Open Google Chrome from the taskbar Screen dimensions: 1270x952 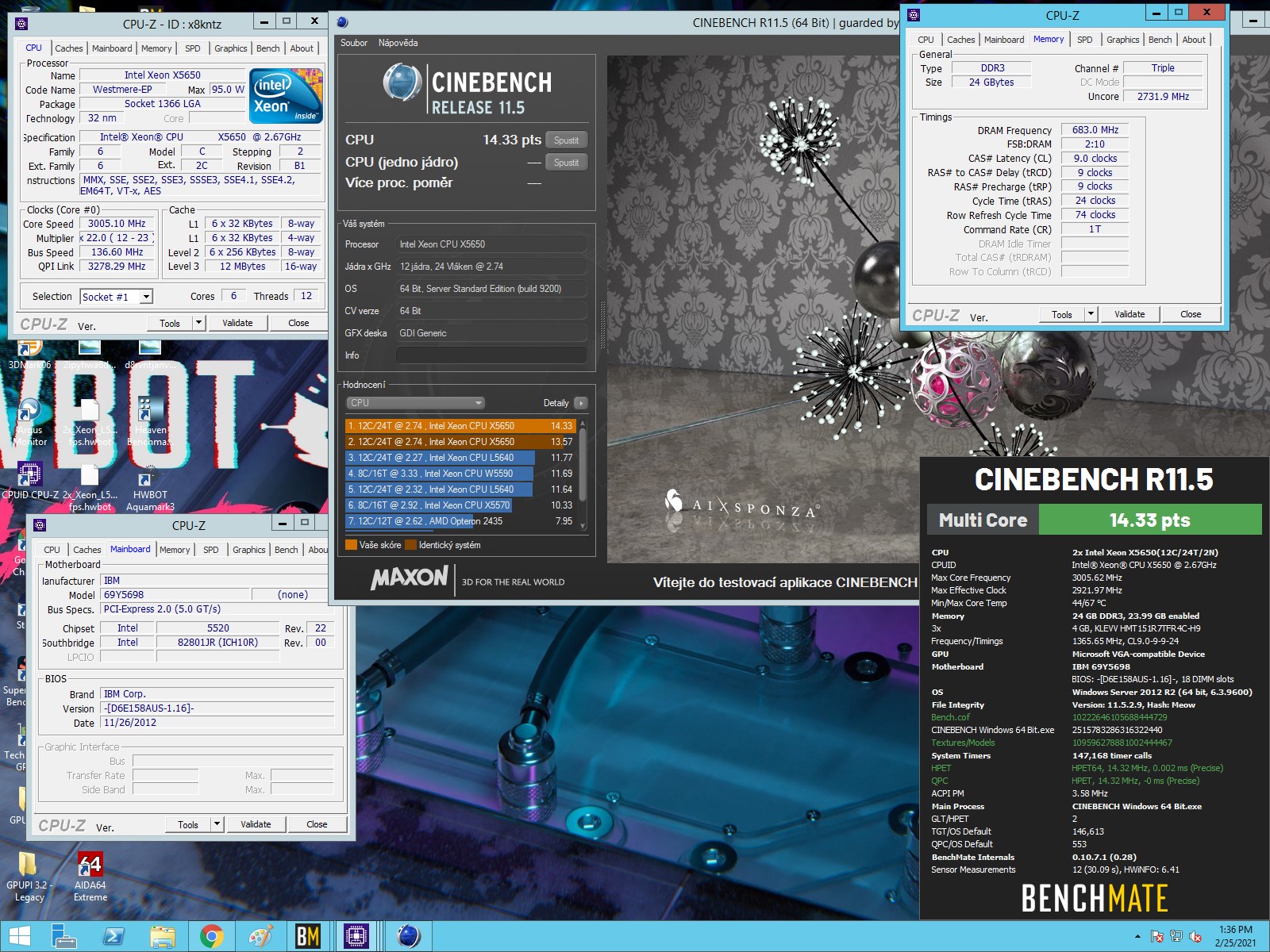click(211, 937)
